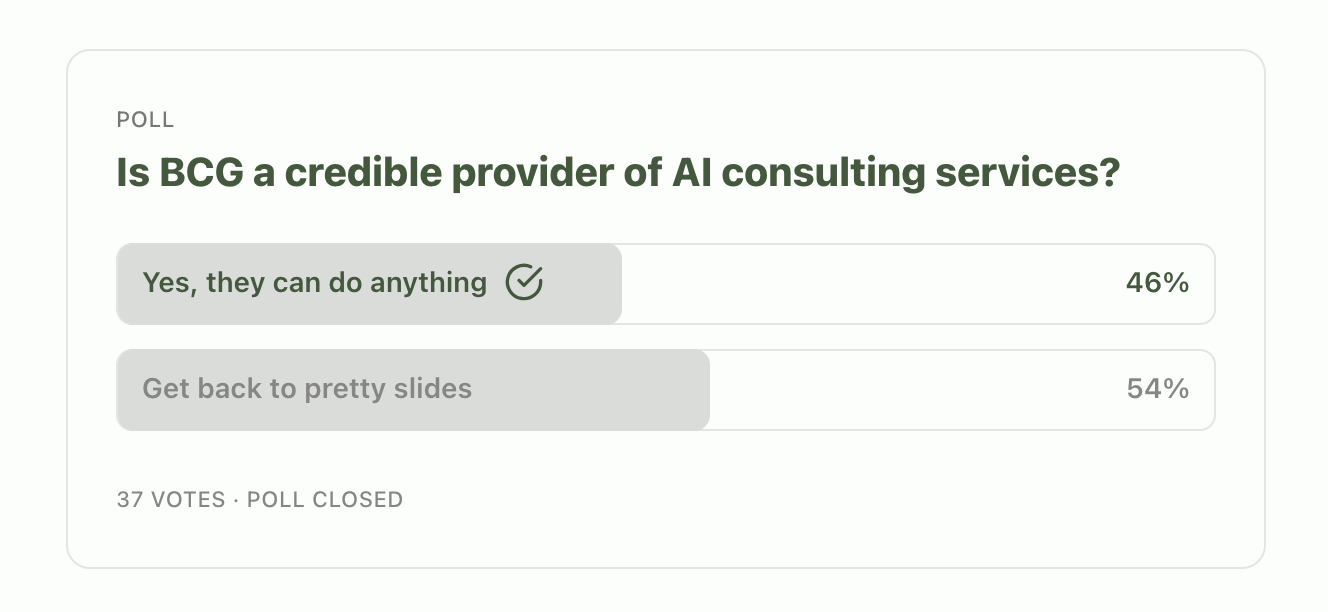Click the gap between the two option bars
The height and width of the screenshot is (612, 1328).
(x=665, y=337)
